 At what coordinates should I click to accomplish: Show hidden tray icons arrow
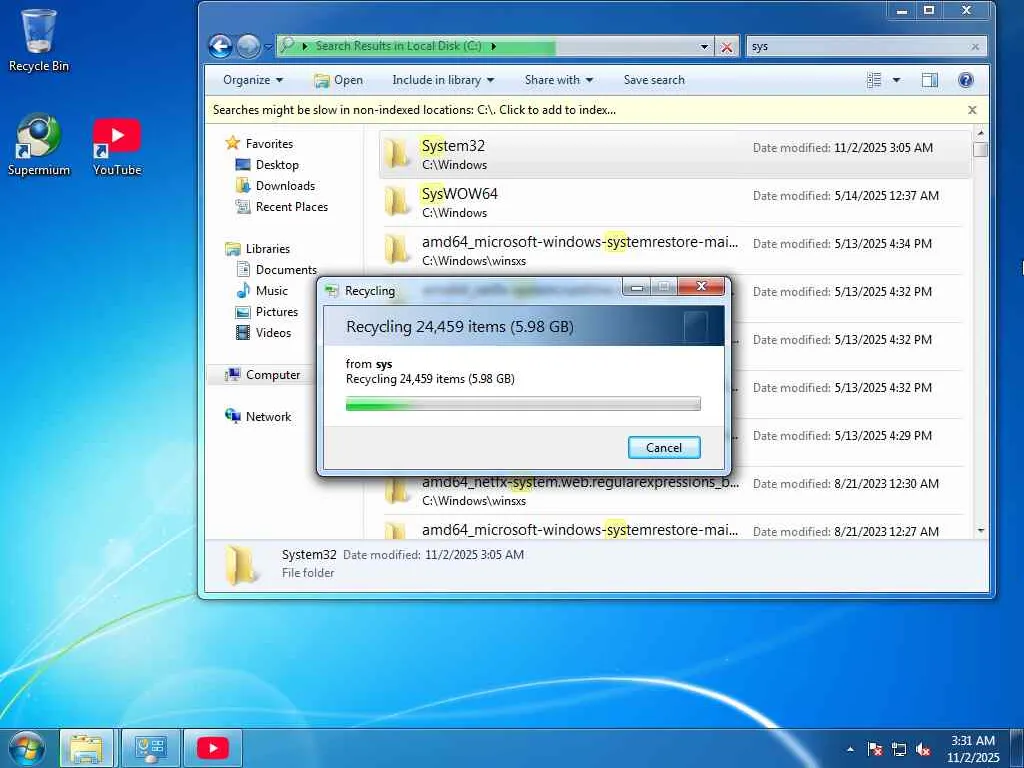(850, 749)
